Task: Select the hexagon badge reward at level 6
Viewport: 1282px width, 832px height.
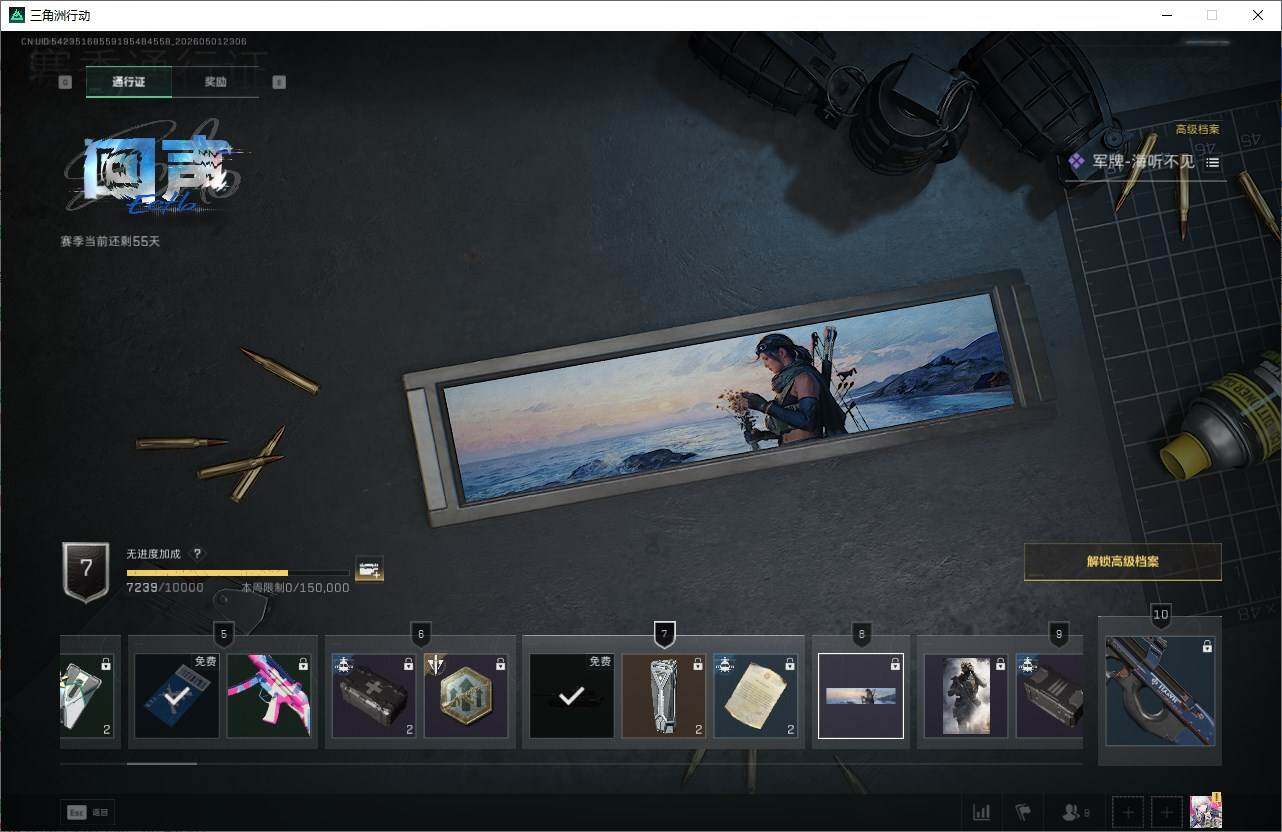Action: [466, 696]
